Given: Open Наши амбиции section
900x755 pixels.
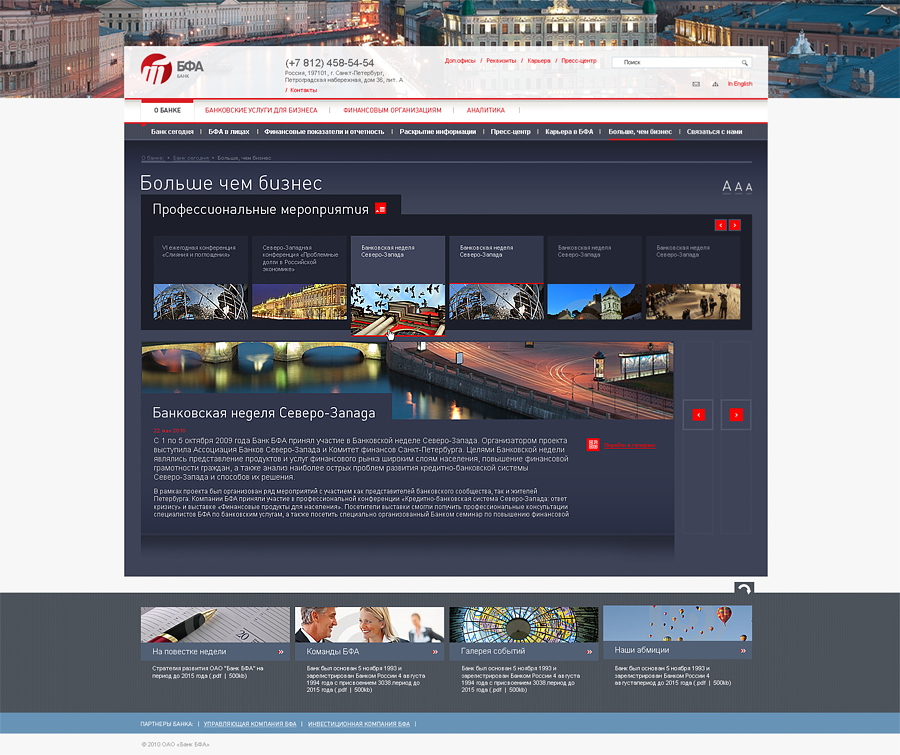Looking at the screenshot, I should pos(642,650).
